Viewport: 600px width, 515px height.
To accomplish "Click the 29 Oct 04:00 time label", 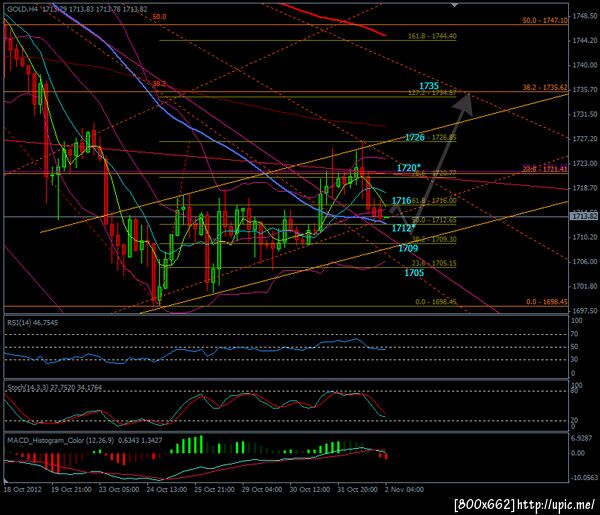I will pos(262,489).
